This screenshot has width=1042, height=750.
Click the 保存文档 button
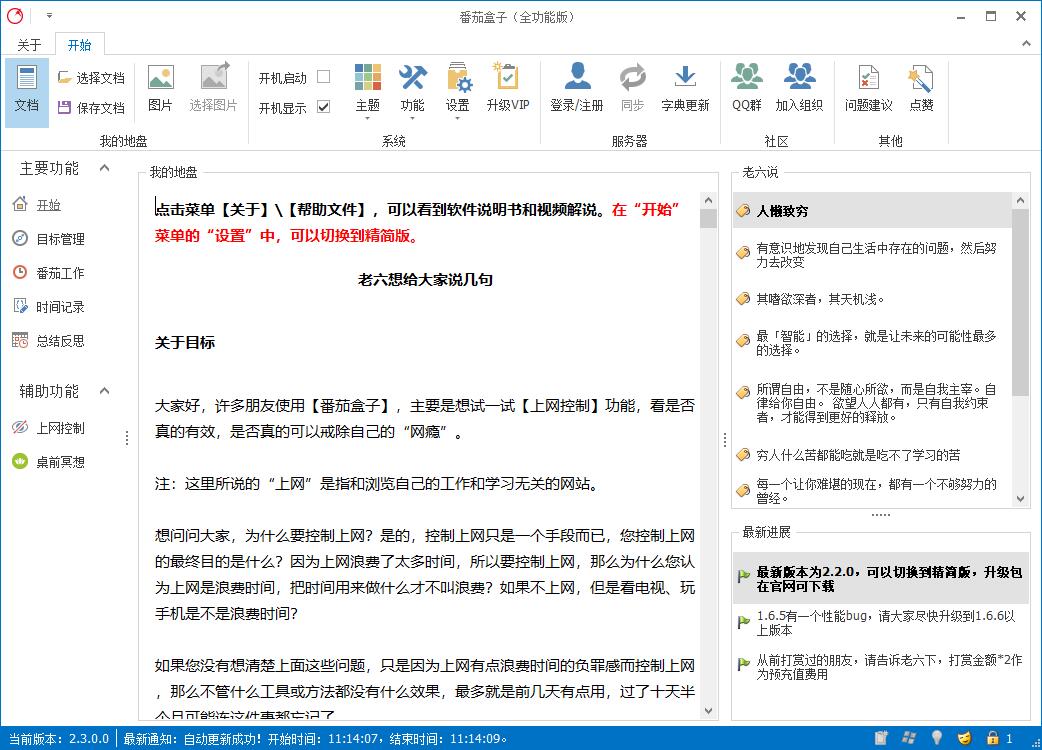tap(91, 108)
